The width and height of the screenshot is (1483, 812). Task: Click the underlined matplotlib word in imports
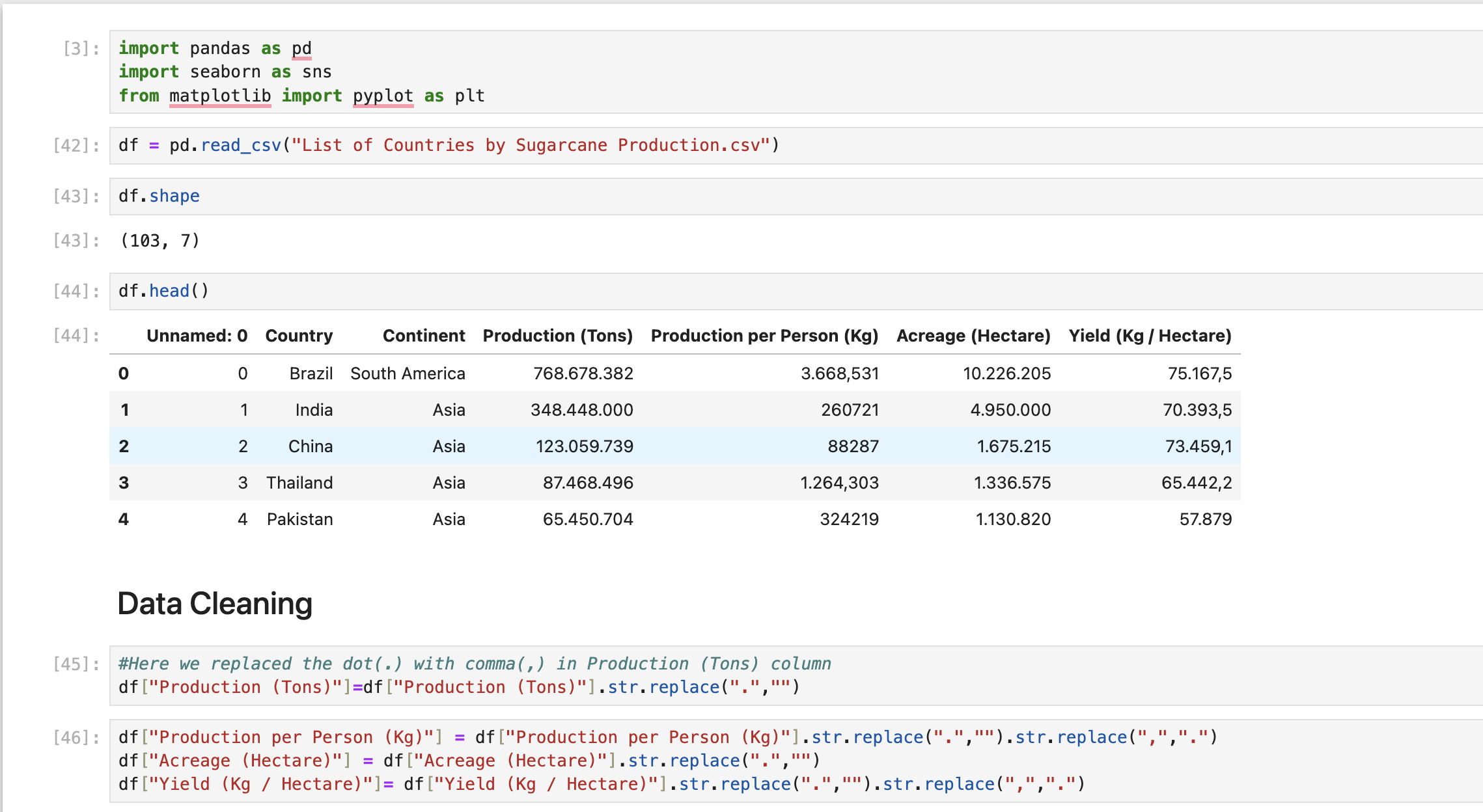click(220, 96)
